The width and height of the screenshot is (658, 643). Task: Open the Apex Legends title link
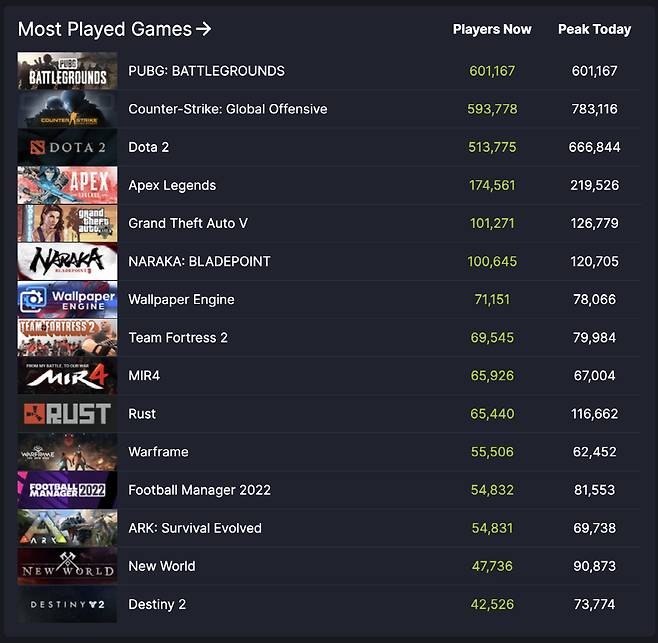coord(172,185)
